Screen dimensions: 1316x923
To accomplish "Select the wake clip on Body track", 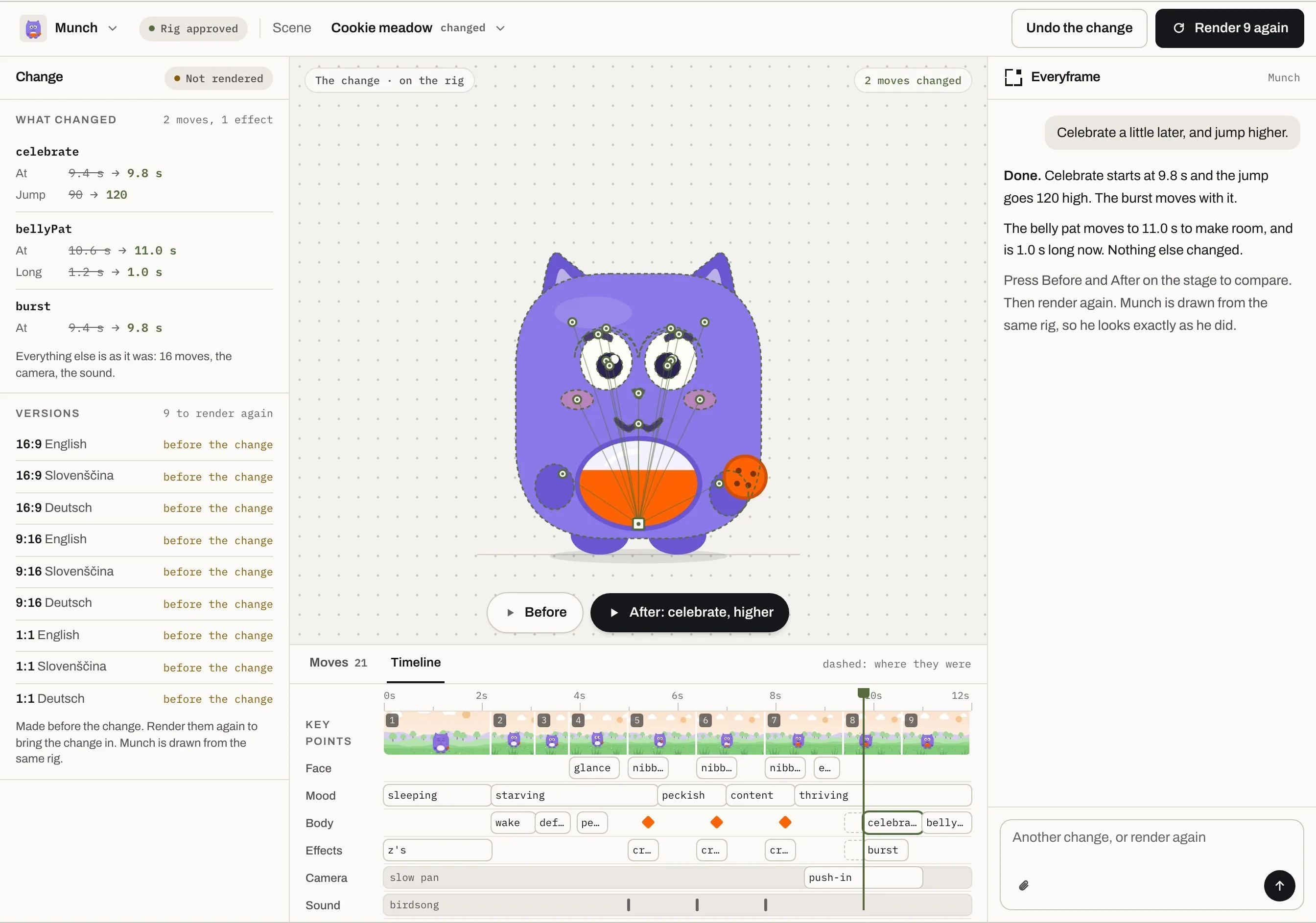I will 513,823.
